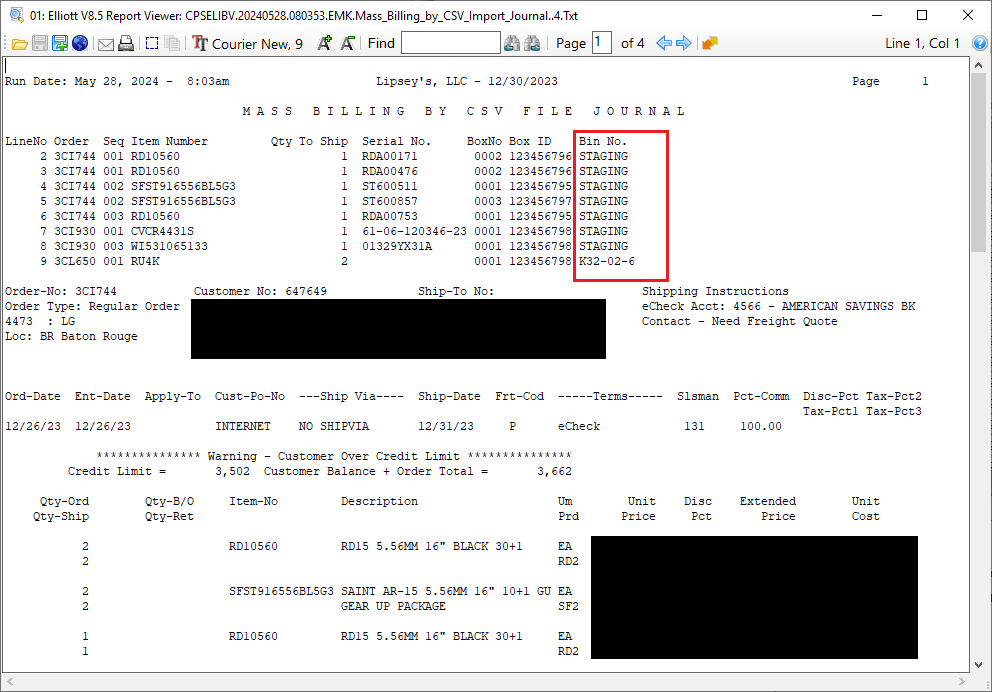Click the blue globe icon

coord(80,44)
